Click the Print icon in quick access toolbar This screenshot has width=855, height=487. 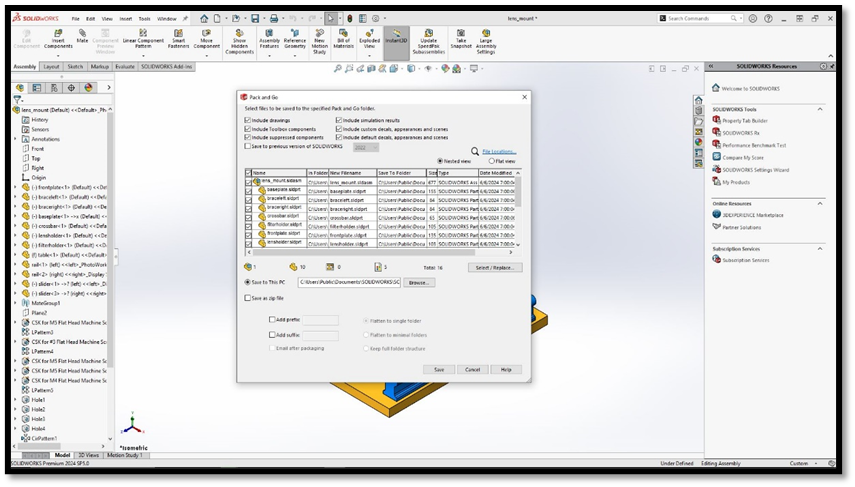274,19
